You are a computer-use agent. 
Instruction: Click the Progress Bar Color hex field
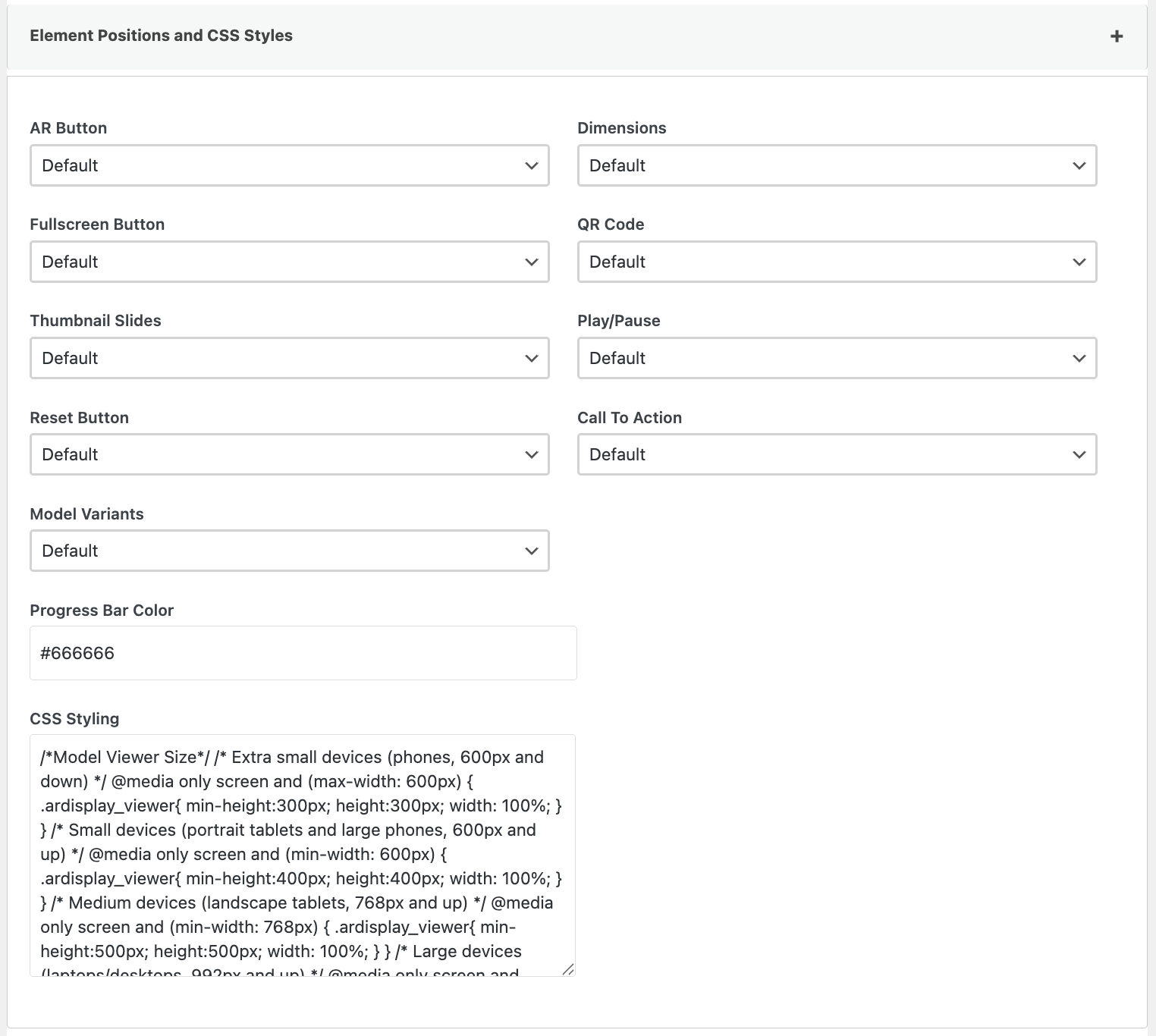point(303,653)
